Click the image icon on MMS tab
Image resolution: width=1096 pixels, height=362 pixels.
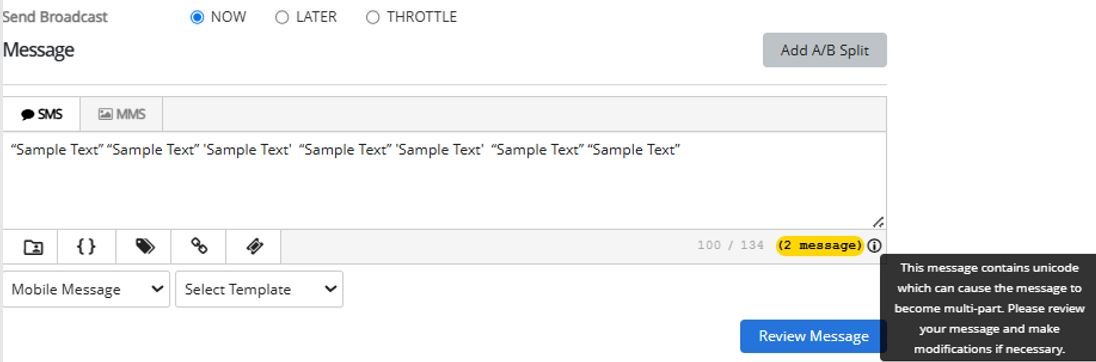click(x=106, y=114)
